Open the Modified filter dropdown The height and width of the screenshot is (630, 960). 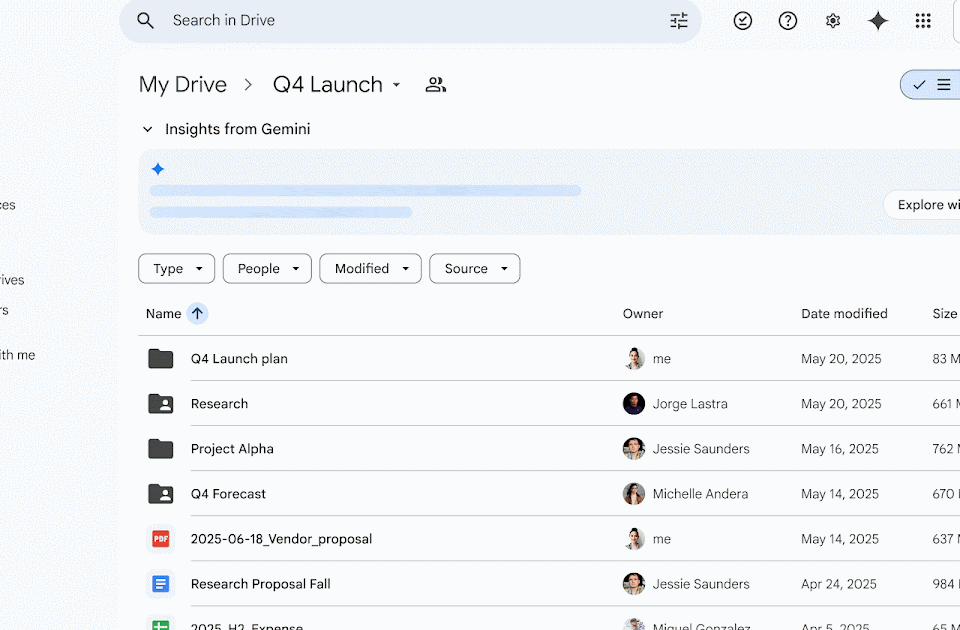click(x=370, y=269)
